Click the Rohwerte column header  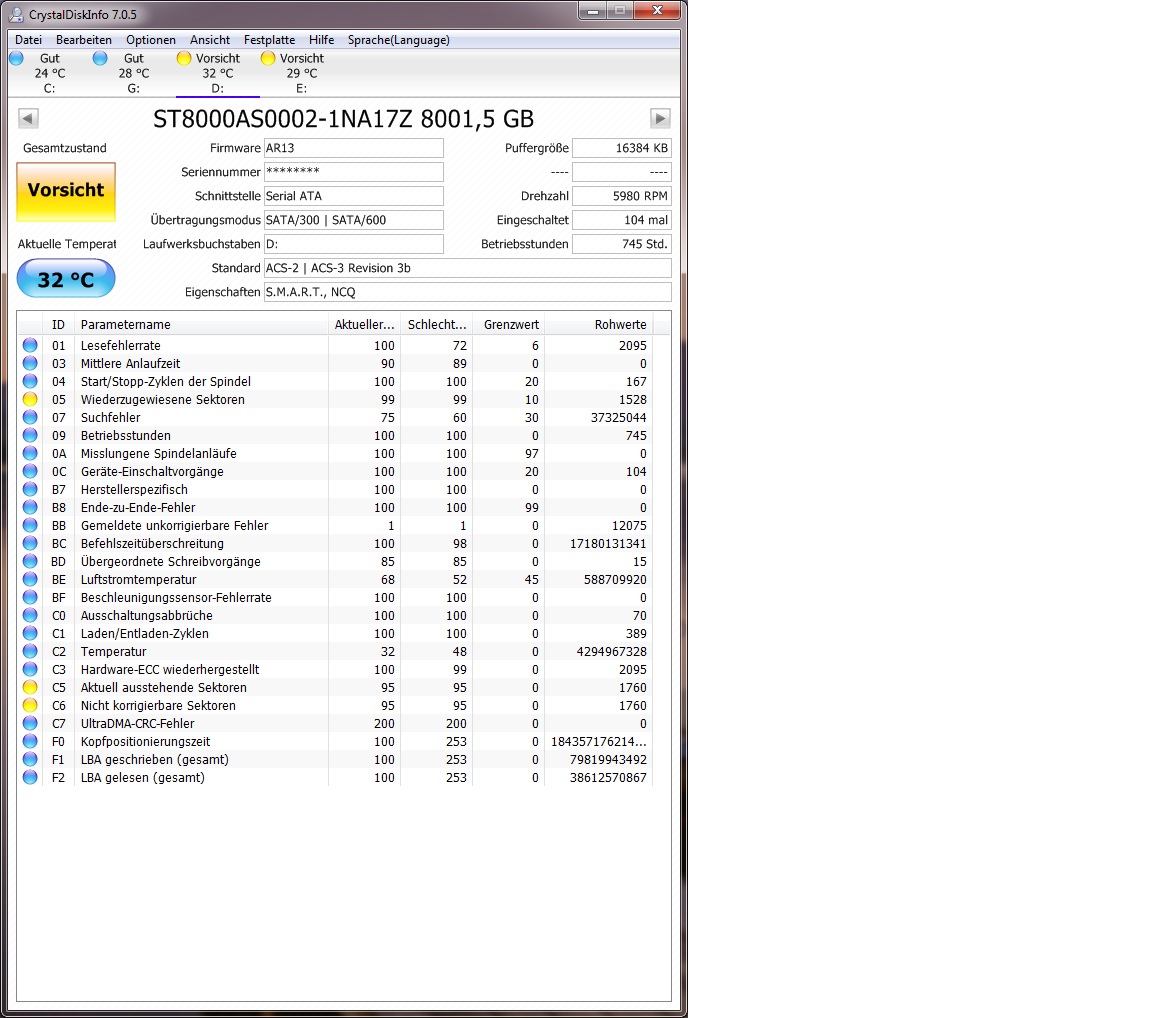[x=599, y=325]
